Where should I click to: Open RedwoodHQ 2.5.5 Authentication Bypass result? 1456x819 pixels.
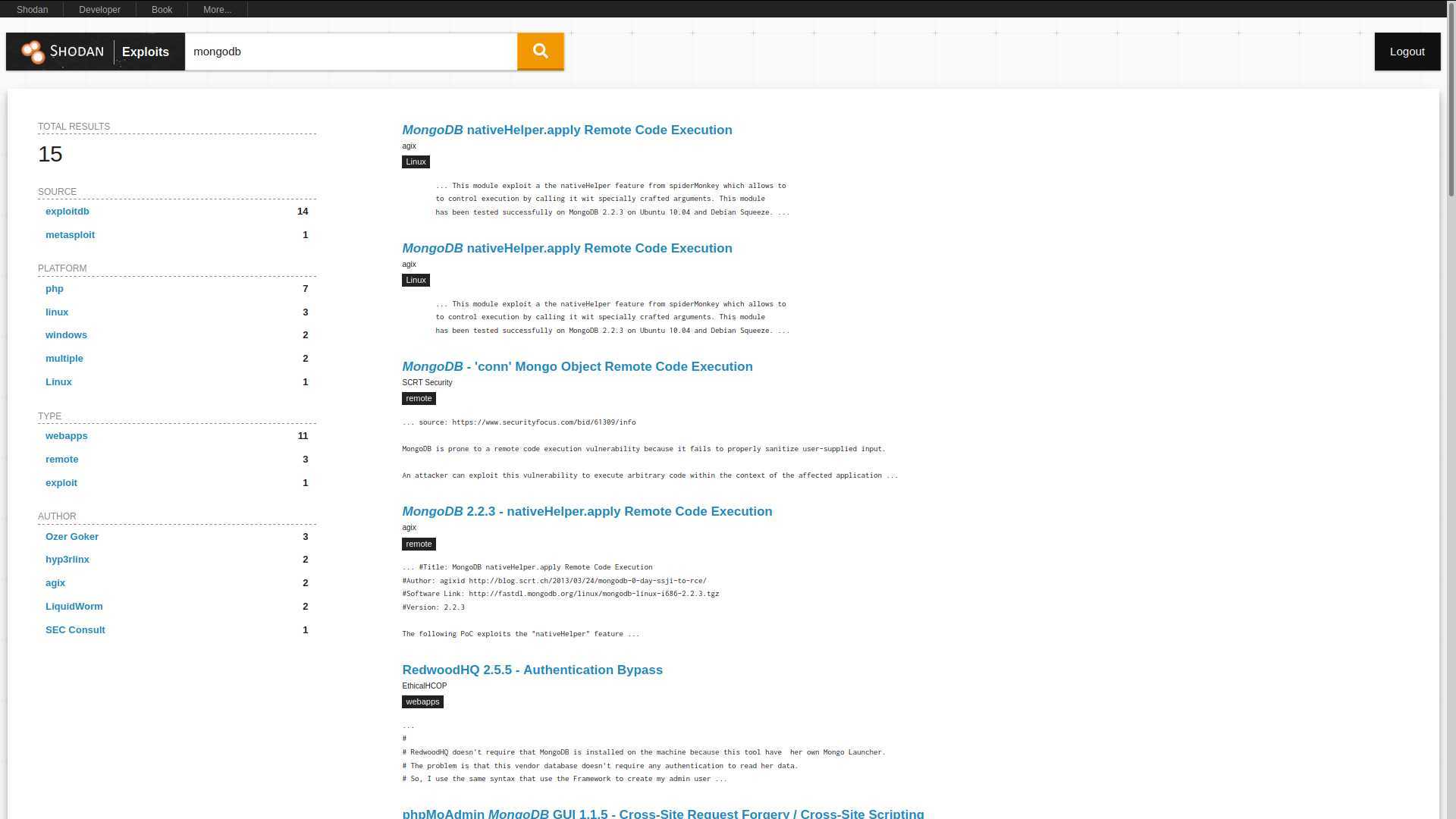click(x=532, y=670)
